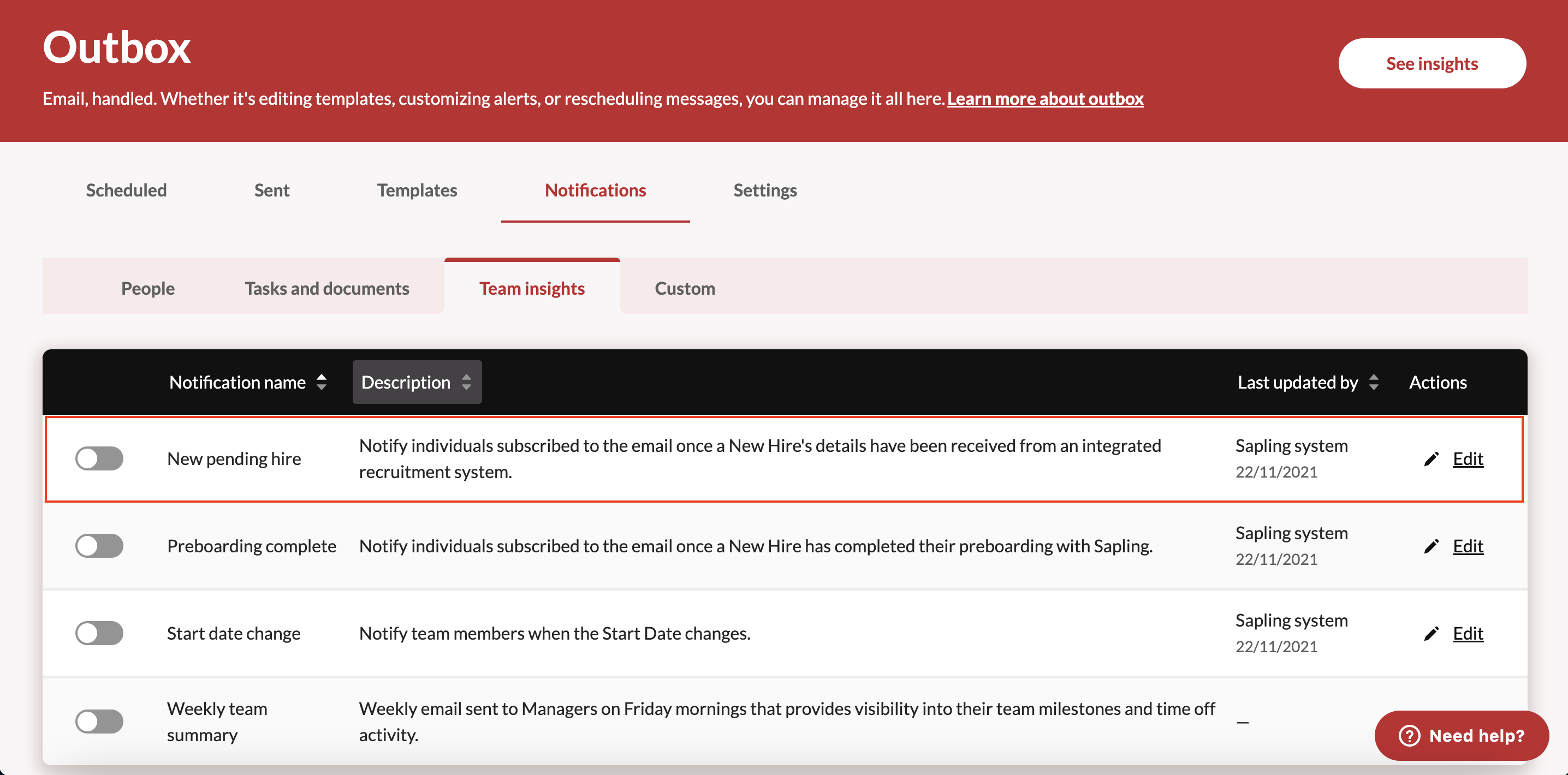Screen dimensions: 1568x775
Task: Sort by Notification name column arrows
Action: (322, 382)
